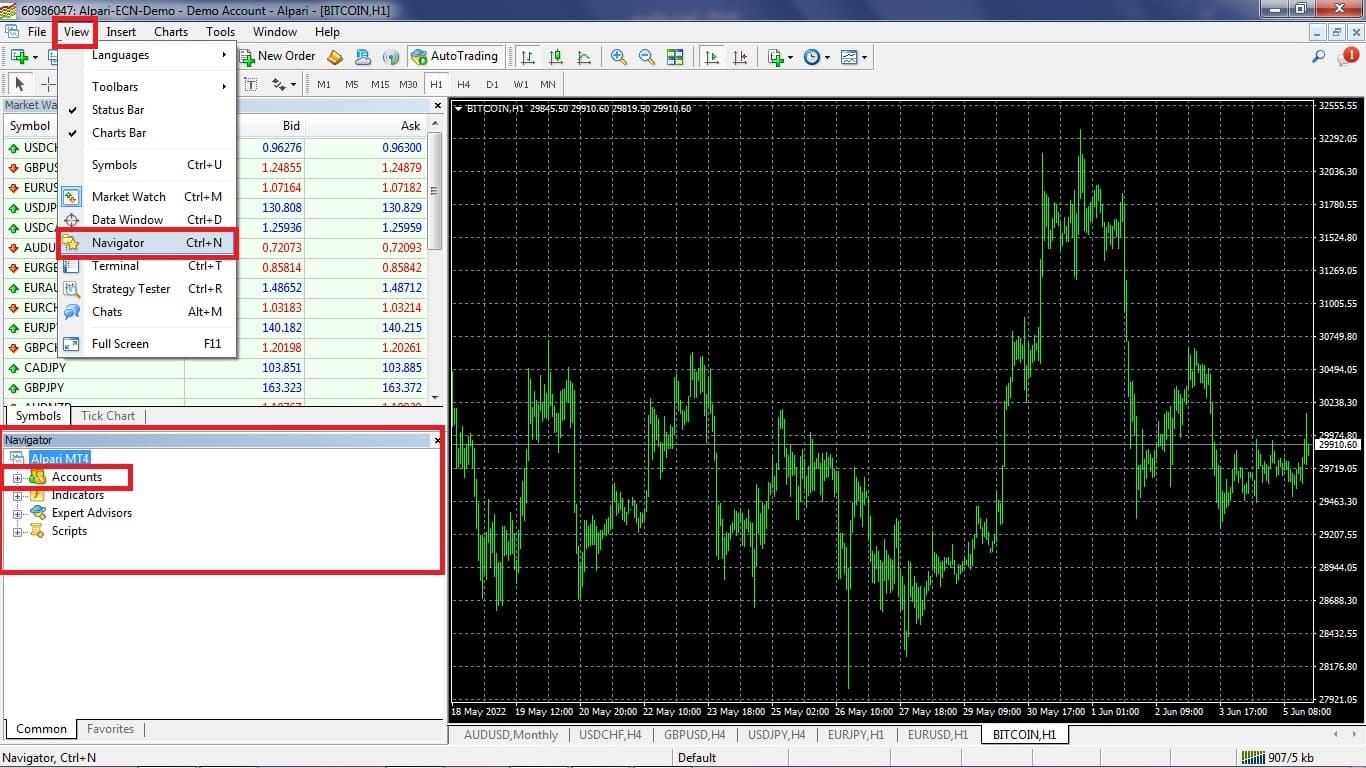The image size is (1366, 768).
Task: Open MetaEditor via the yellow book icon
Action: point(335,57)
